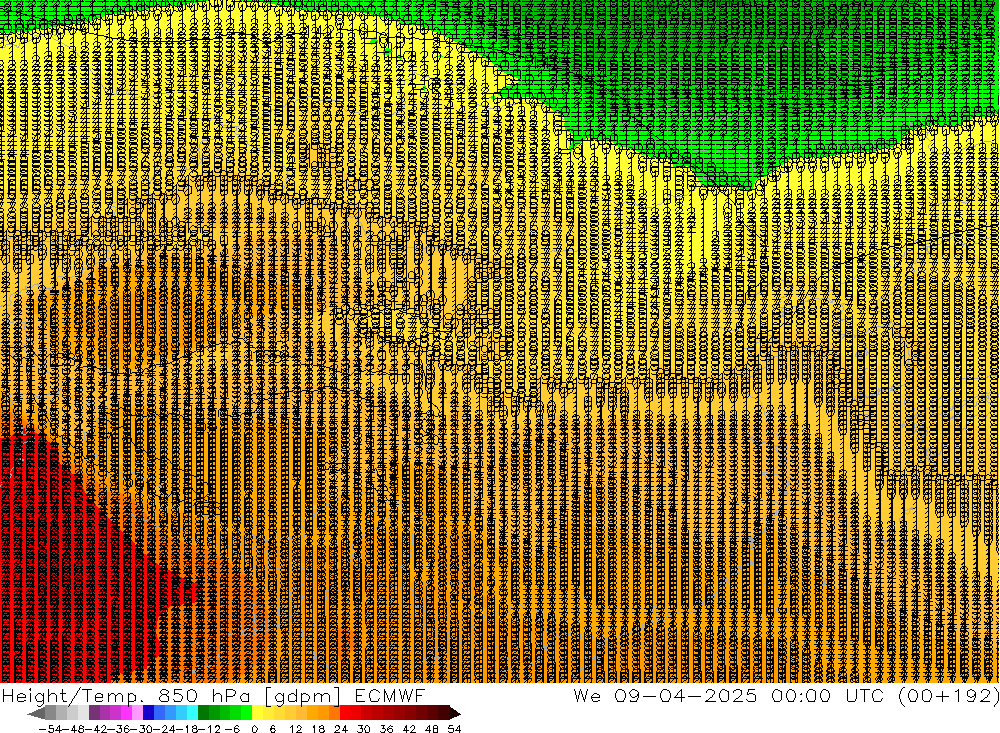This screenshot has width=1000, height=733.
Task: Click the dark right arrow of the color scale
Action: point(455,713)
